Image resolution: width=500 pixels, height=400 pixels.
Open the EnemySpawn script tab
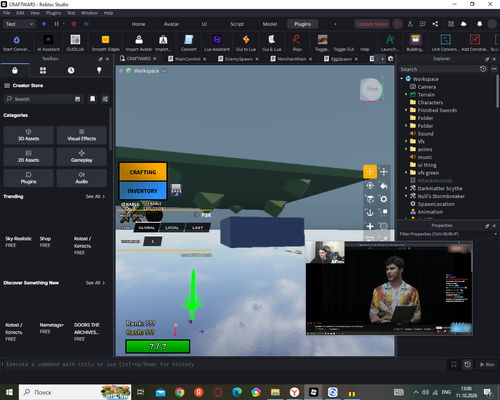tap(238, 59)
